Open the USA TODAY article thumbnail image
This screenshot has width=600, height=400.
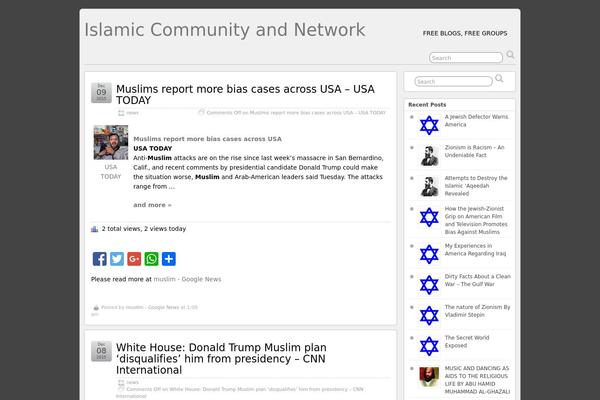coord(111,142)
